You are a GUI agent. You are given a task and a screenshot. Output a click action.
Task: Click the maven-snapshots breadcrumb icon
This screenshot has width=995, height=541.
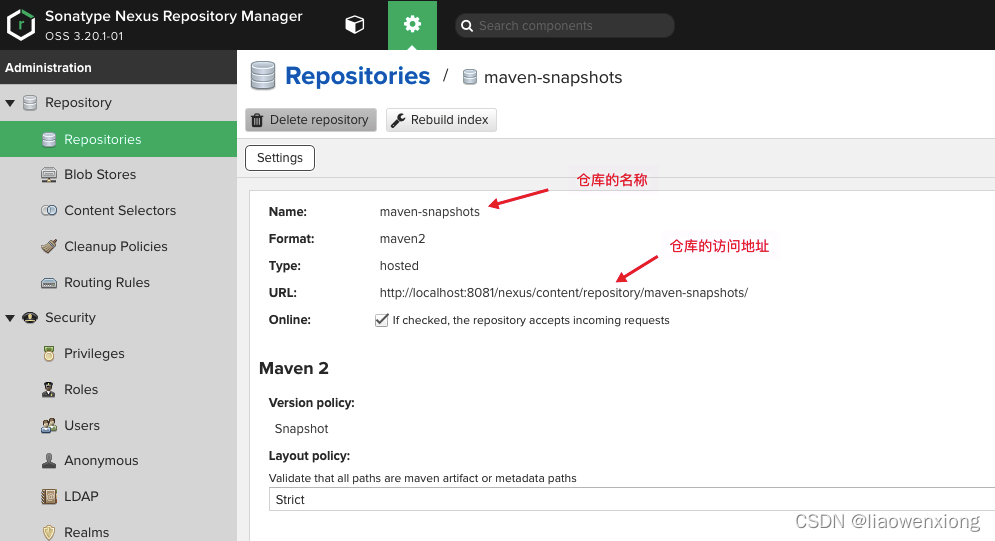click(x=470, y=77)
